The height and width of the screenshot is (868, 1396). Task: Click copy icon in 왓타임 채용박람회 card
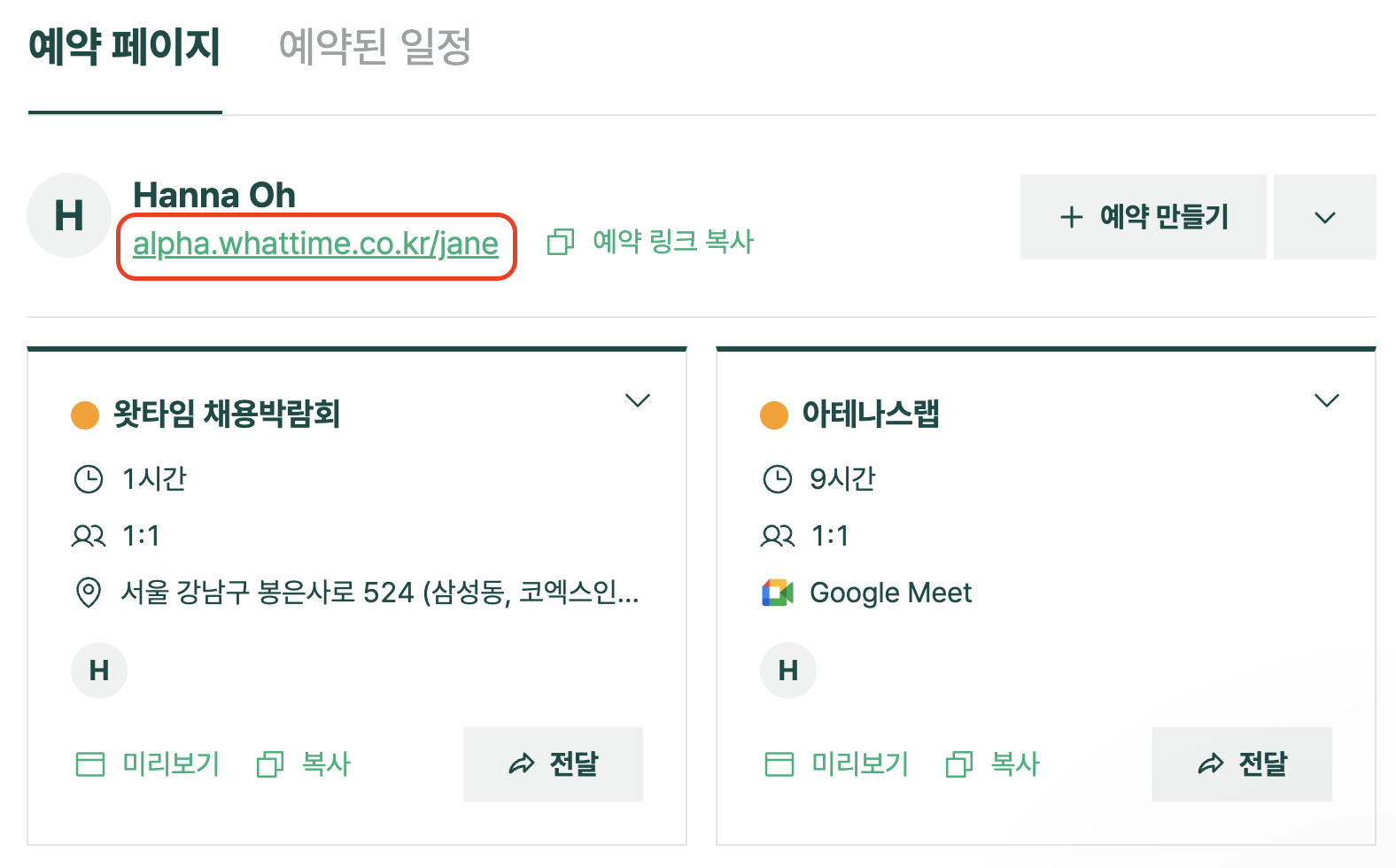coord(269,763)
